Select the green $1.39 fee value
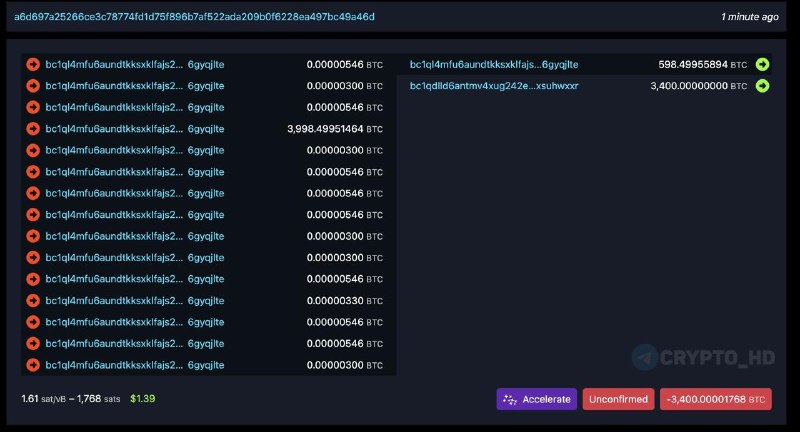800x432 pixels. click(143, 399)
